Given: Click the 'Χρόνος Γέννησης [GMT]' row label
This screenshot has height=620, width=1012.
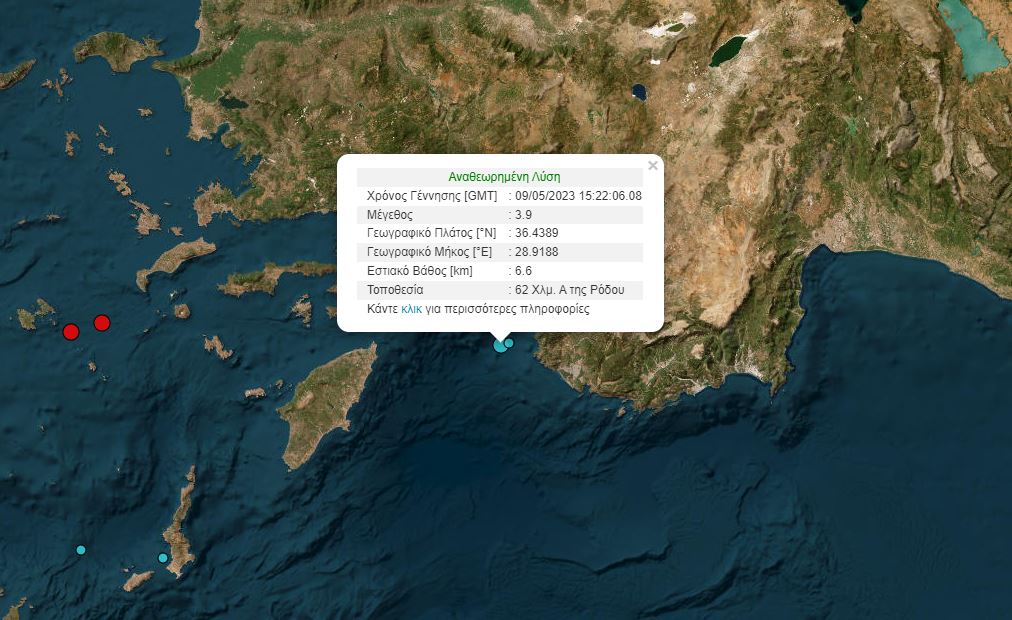Looking at the screenshot, I should (431, 196).
